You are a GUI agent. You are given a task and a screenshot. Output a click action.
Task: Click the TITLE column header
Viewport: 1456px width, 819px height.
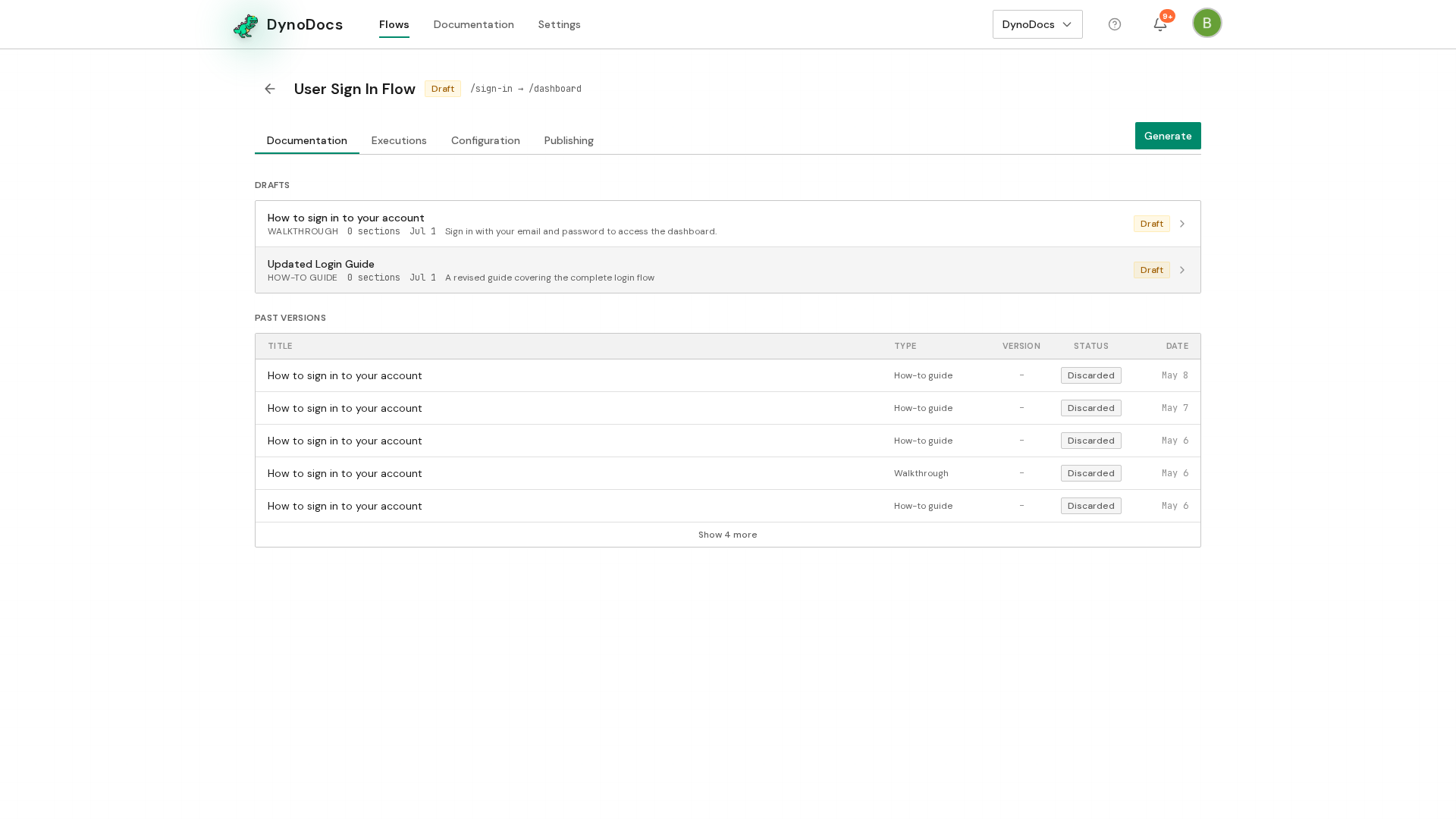(x=280, y=346)
